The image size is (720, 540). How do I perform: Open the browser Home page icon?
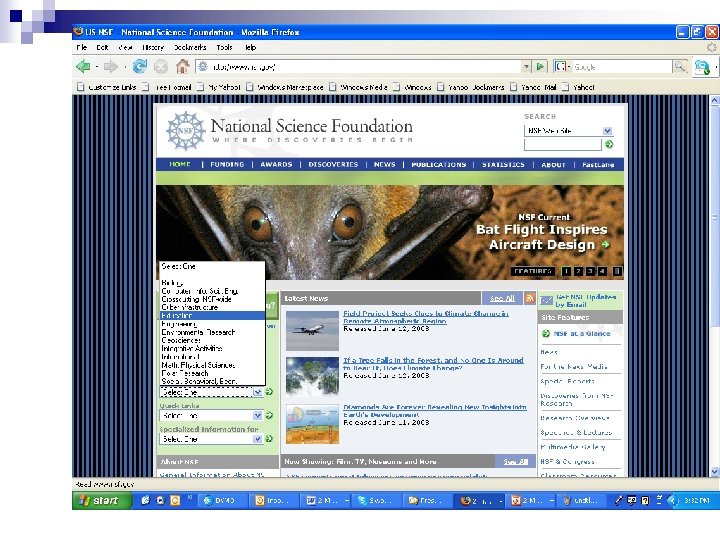[x=183, y=67]
